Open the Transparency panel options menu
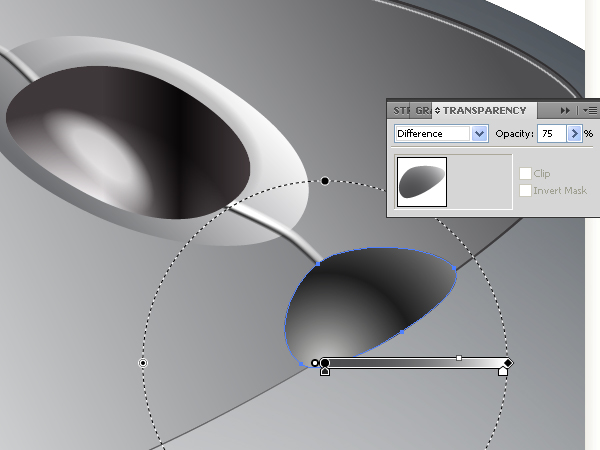The width and height of the screenshot is (600, 450). 590,111
